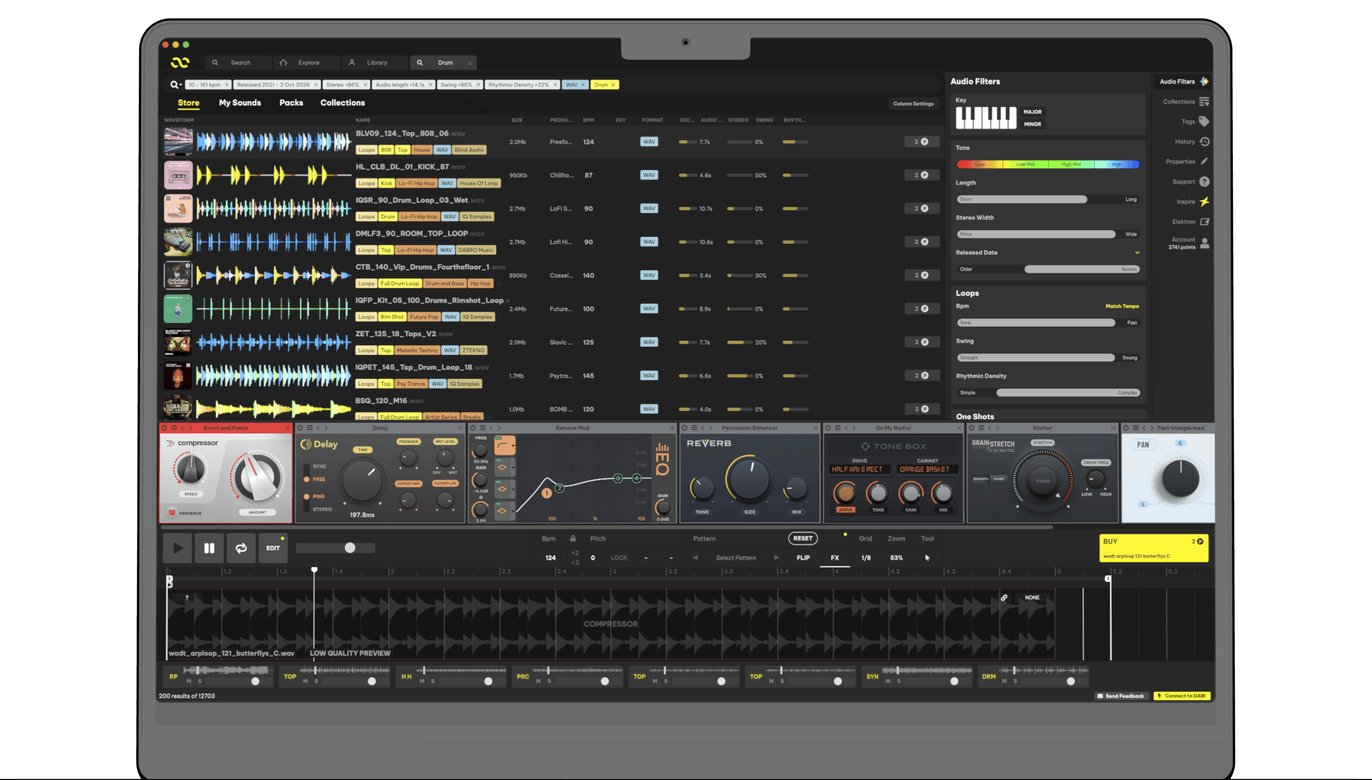Open the preset menu icon on Delay
This screenshot has width=1372, height=780.
tap(309, 428)
